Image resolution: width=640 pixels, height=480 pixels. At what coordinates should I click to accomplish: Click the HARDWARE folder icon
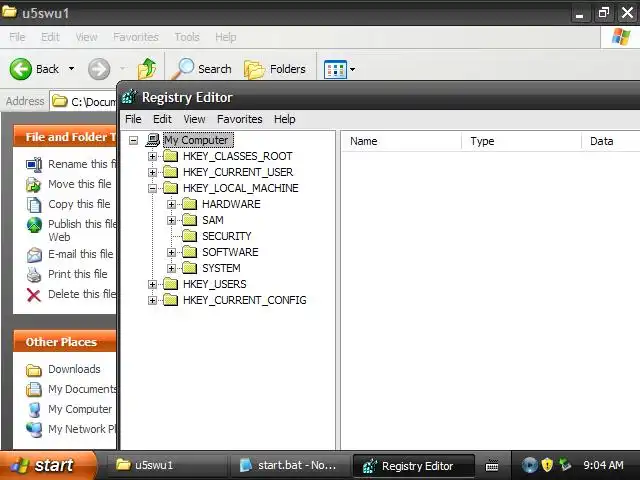pyautogui.click(x=189, y=204)
